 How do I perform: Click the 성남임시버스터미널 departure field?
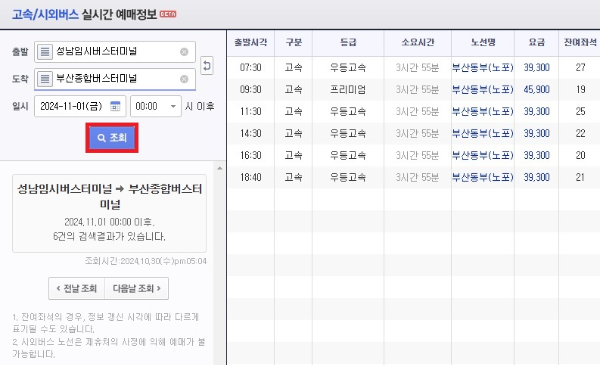pyautogui.click(x=115, y=52)
